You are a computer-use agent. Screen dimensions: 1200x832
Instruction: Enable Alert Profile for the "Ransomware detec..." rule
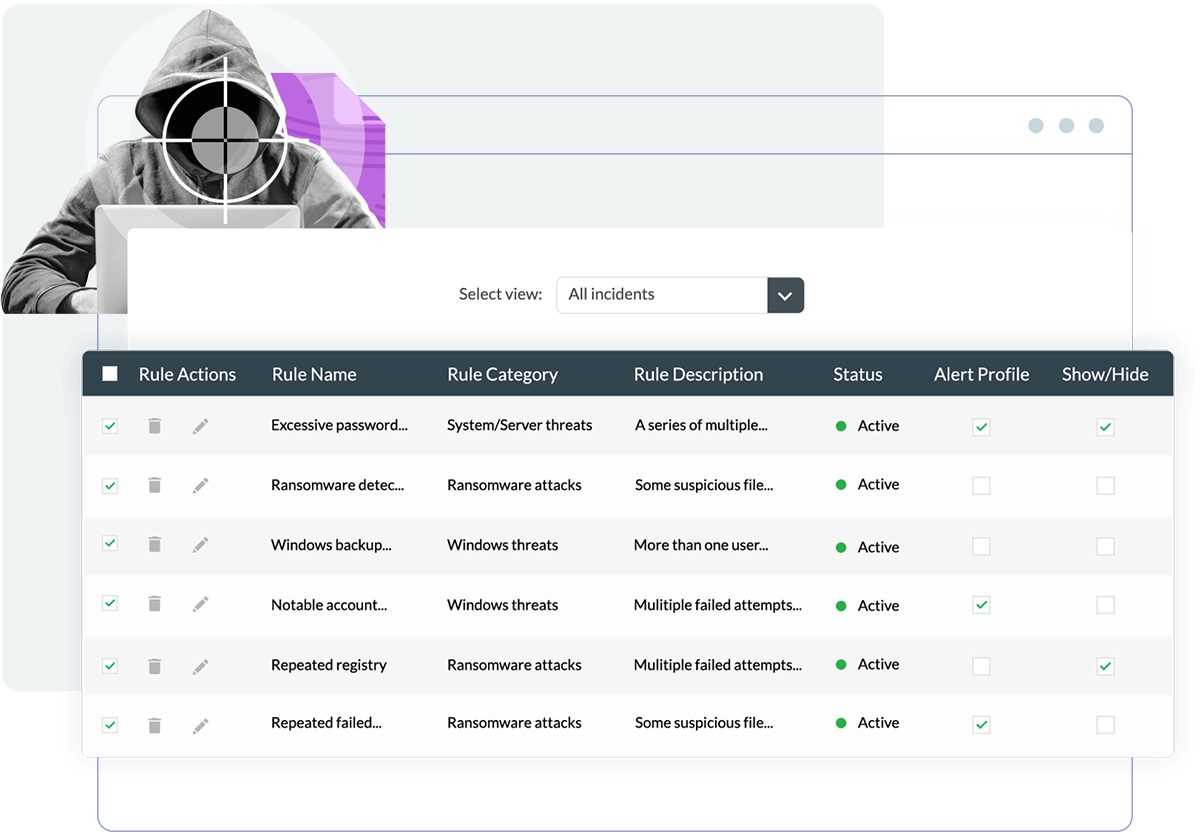click(981, 485)
